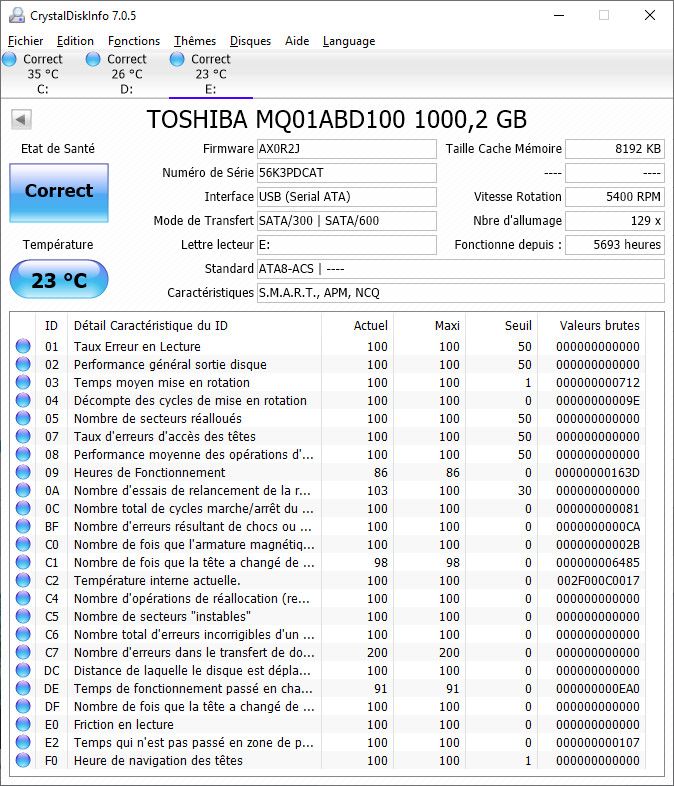Select the E: disk tab at 23 °C

tap(211, 74)
